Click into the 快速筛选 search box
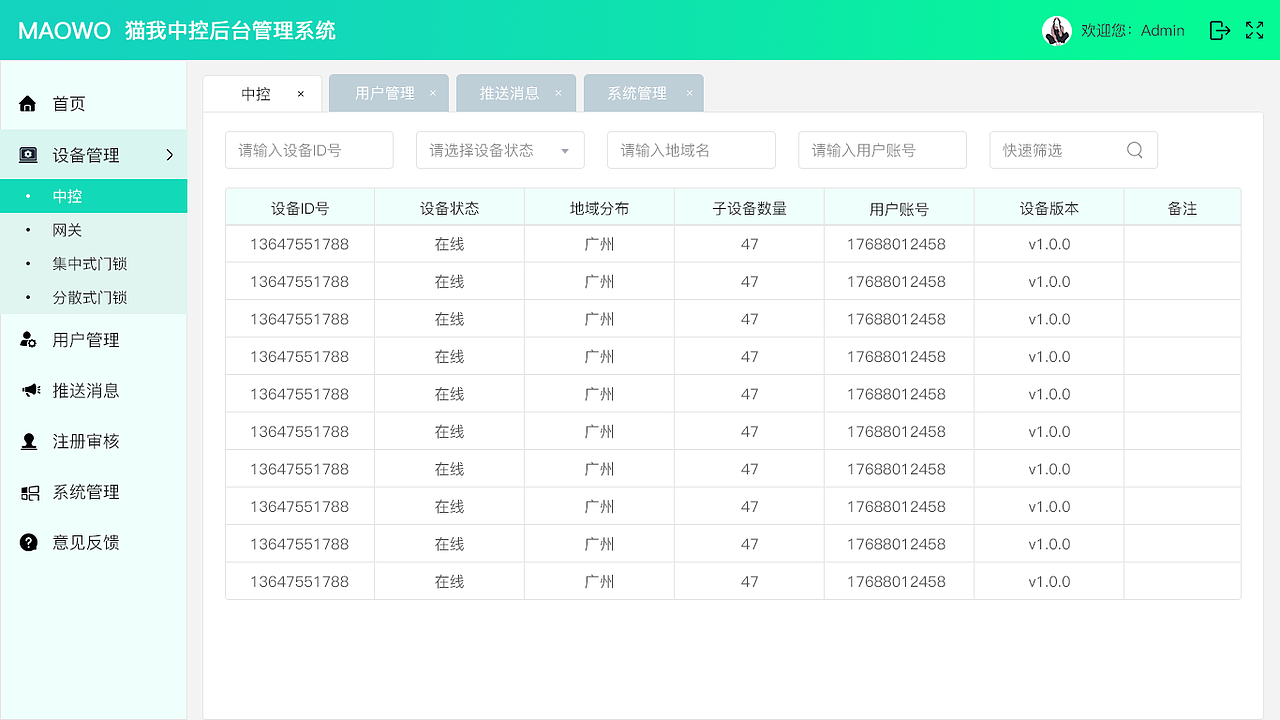Image resolution: width=1280 pixels, height=720 pixels. coord(1074,150)
